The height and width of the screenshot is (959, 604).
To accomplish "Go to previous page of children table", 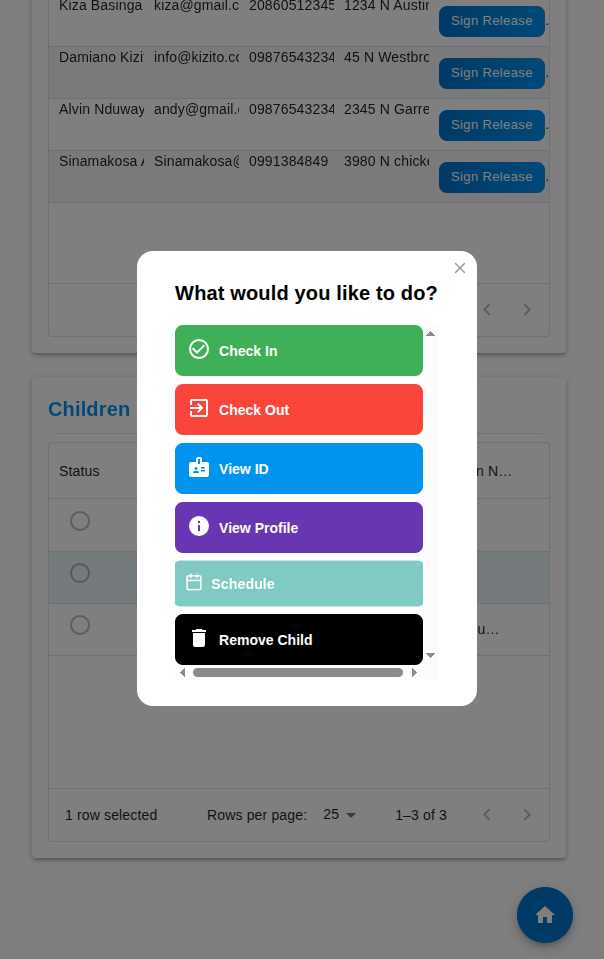I will [487, 815].
